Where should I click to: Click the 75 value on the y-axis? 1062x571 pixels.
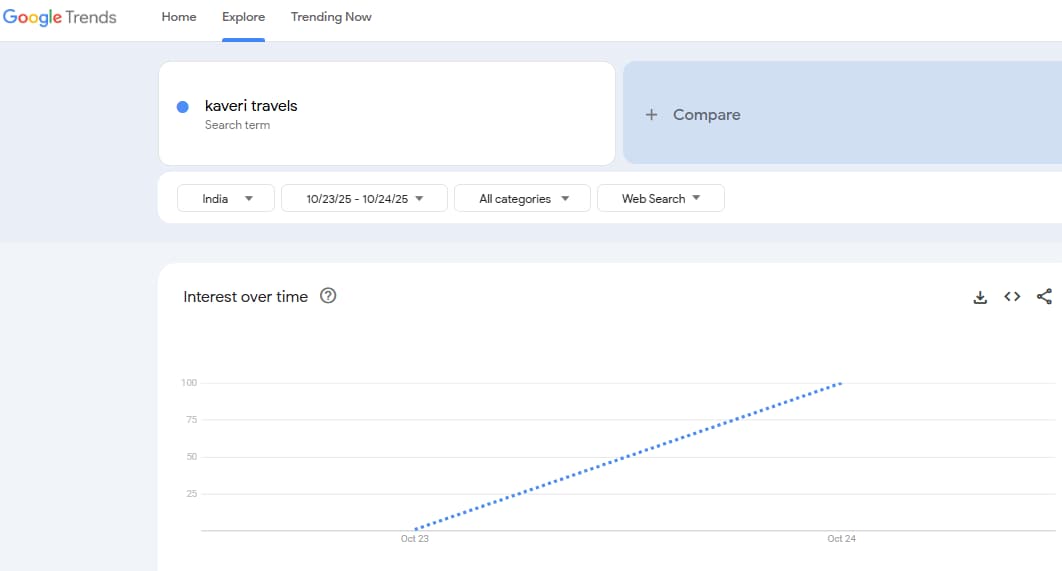click(x=192, y=420)
